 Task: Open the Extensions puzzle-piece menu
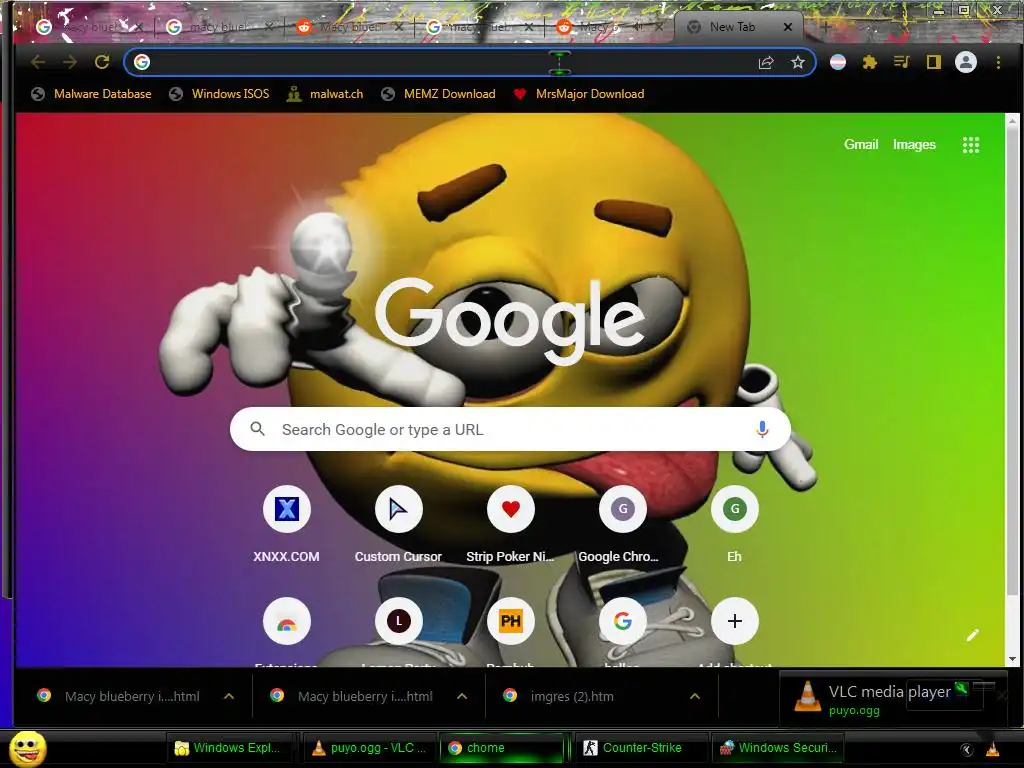[x=869, y=62]
